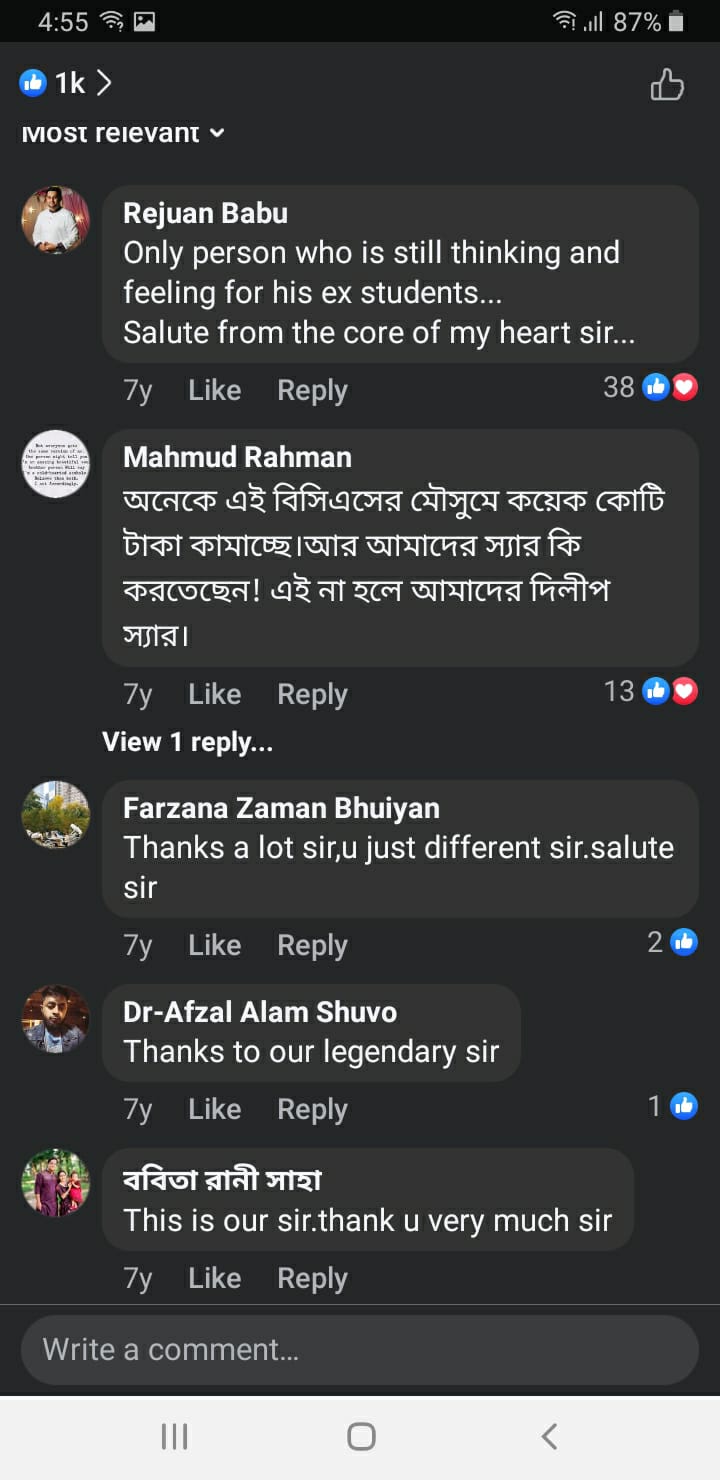720x1480 pixels.
Task: Open the recent apps navigation button
Action: pos(175,1437)
